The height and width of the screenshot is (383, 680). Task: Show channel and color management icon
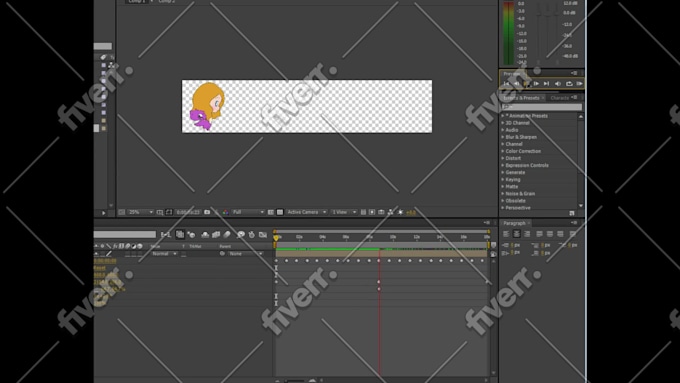[225, 212]
